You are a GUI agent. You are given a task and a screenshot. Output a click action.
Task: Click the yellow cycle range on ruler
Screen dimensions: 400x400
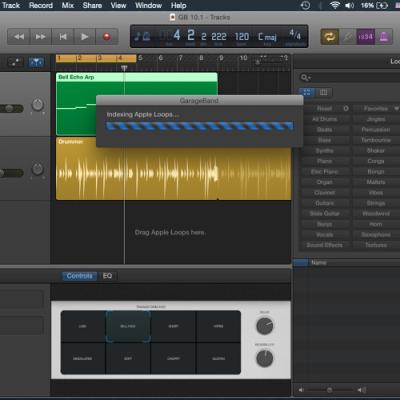96,59
